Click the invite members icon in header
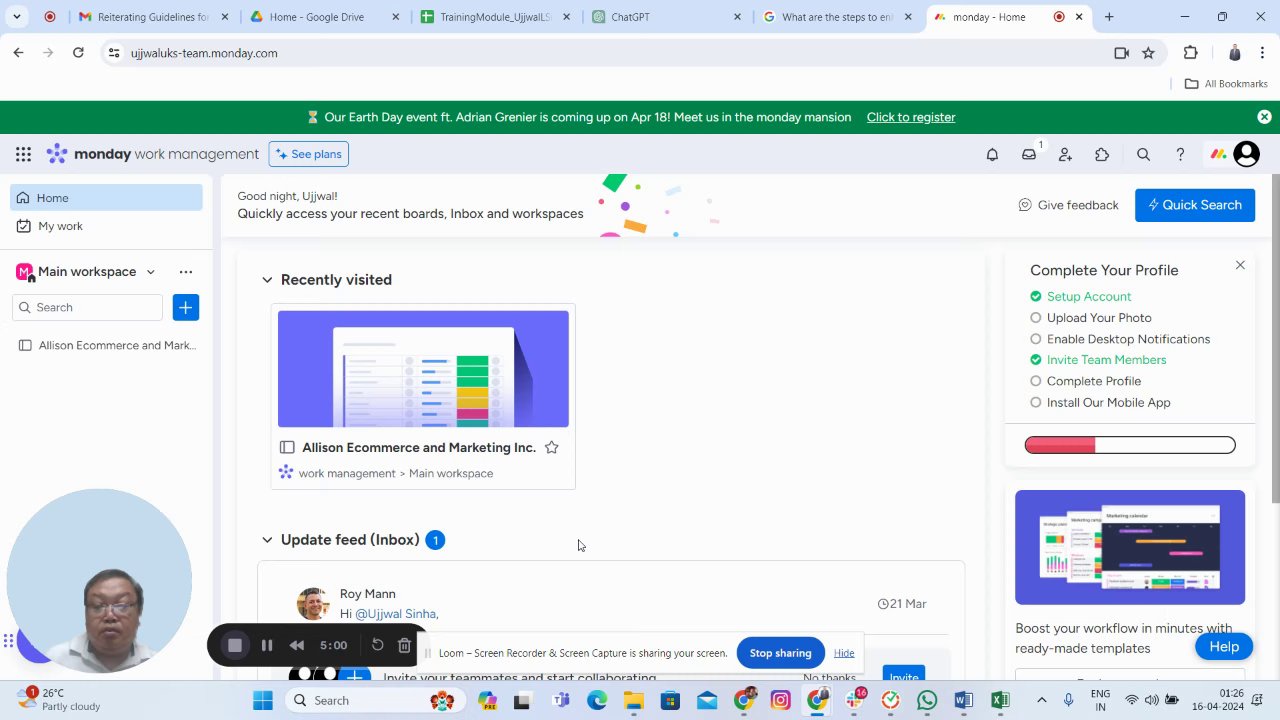Screen dimensions: 1280x720 click(x=1065, y=154)
